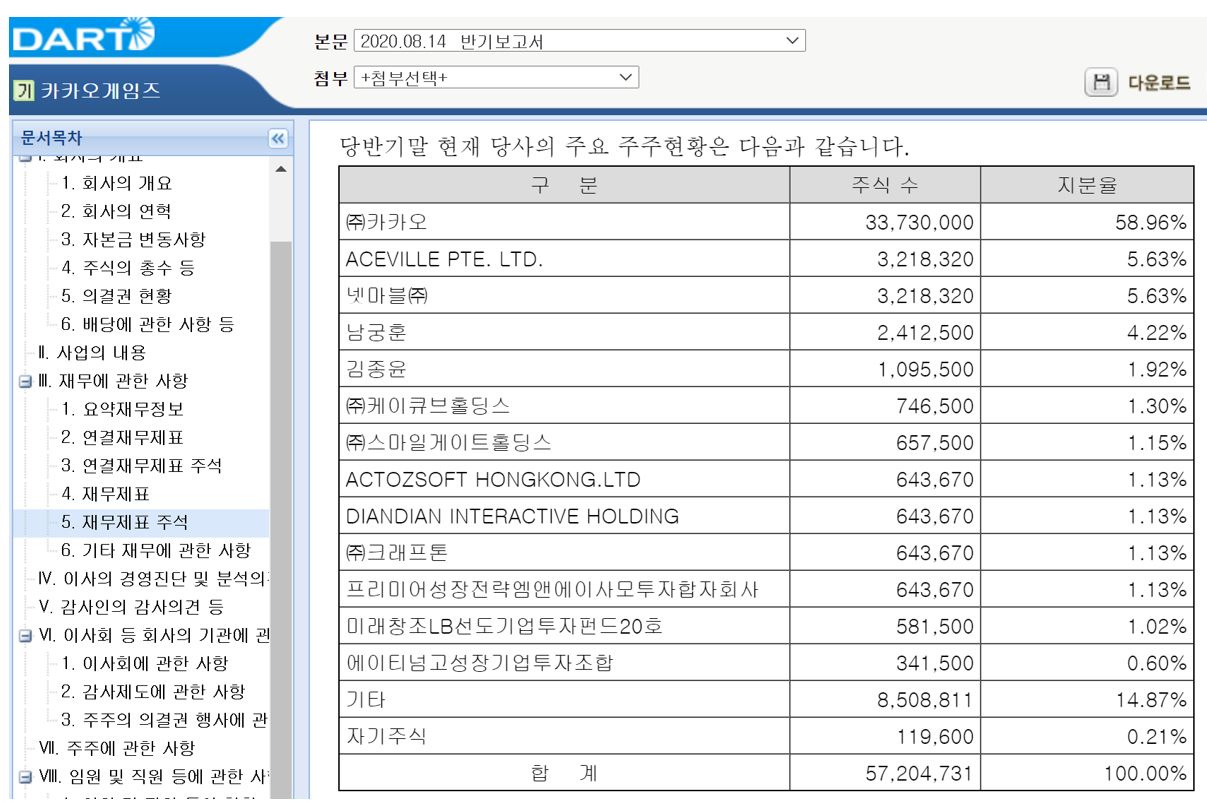Open 3. 주주의 의결권 행사에 관한 사항
Viewport: 1207px width, 803px height.
tap(165, 719)
